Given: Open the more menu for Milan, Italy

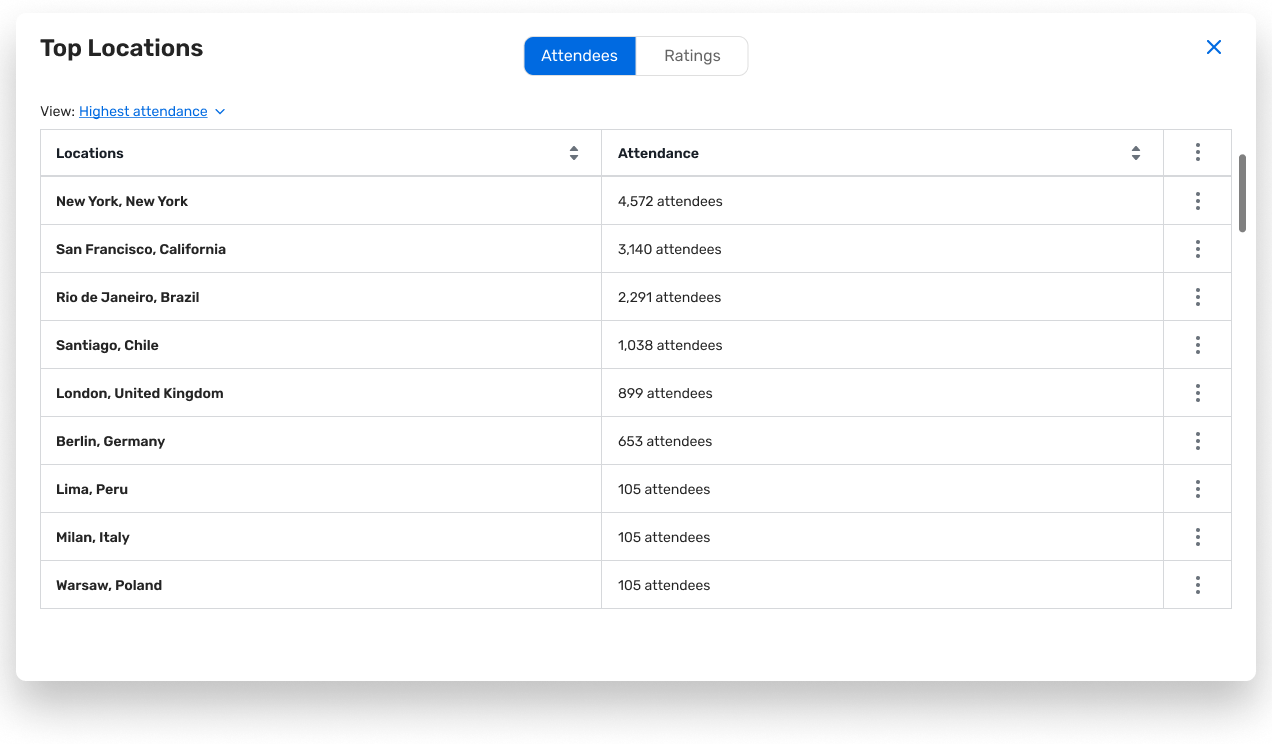Looking at the screenshot, I should (1197, 537).
